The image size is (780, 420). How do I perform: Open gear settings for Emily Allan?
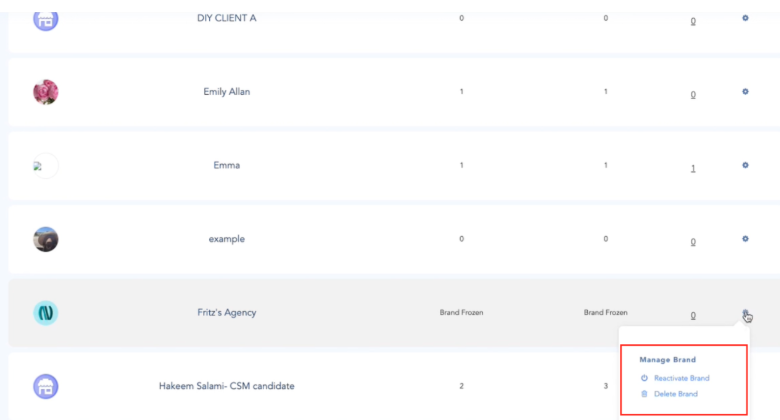click(x=745, y=92)
